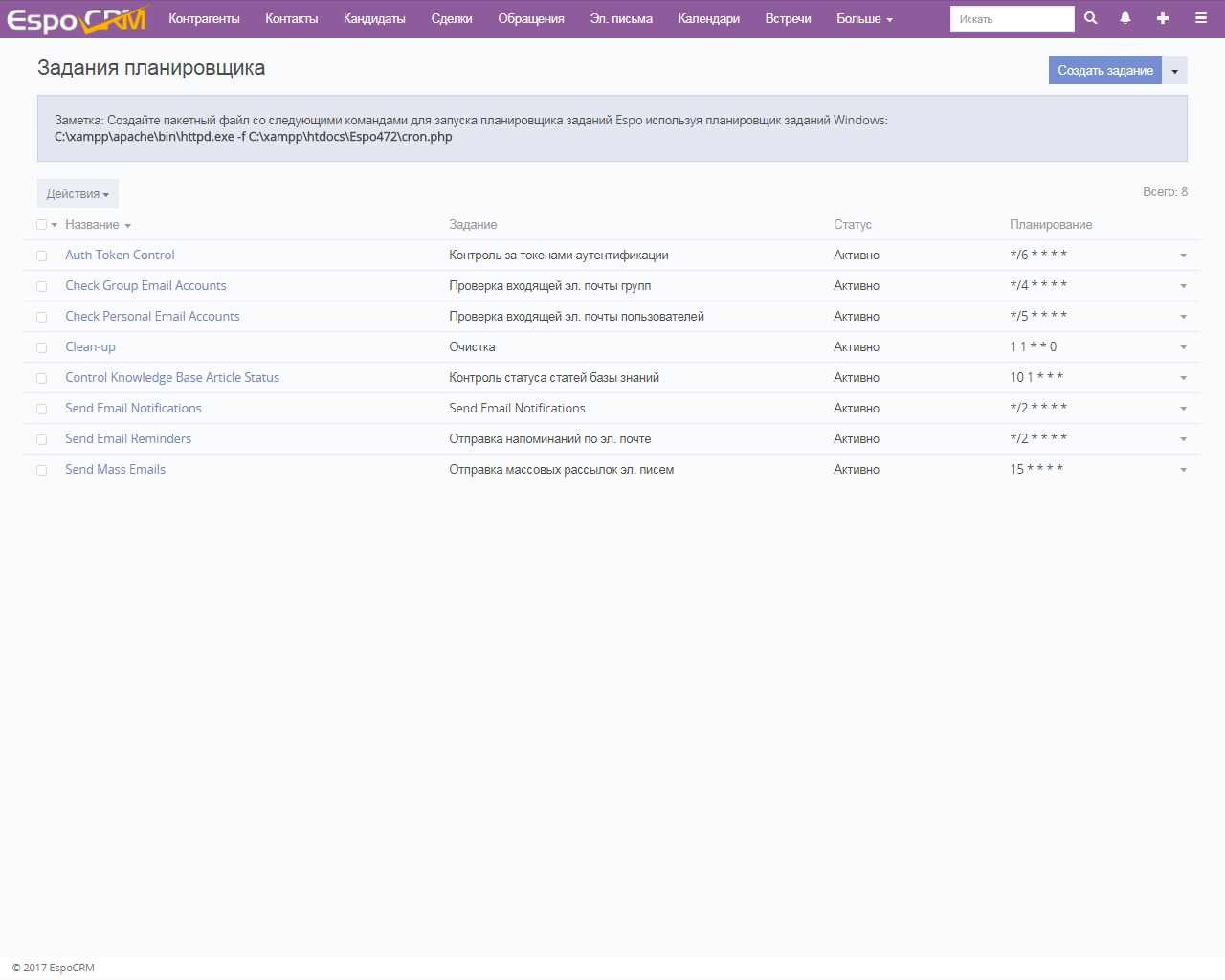Click the quick create plus icon
Image resolution: width=1225 pixels, height=980 pixels.
pyautogui.click(x=1163, y=18)
